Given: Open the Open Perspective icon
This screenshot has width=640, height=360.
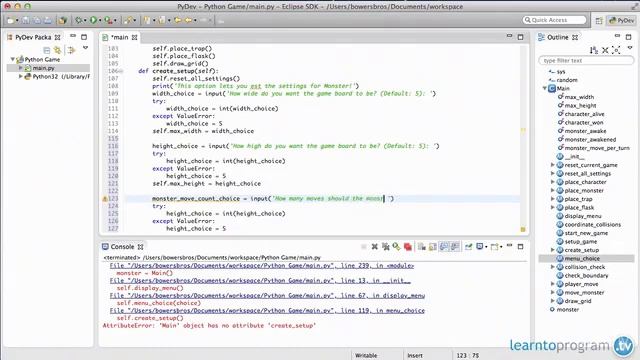Looking at the screenshot, I should (599, 20).
